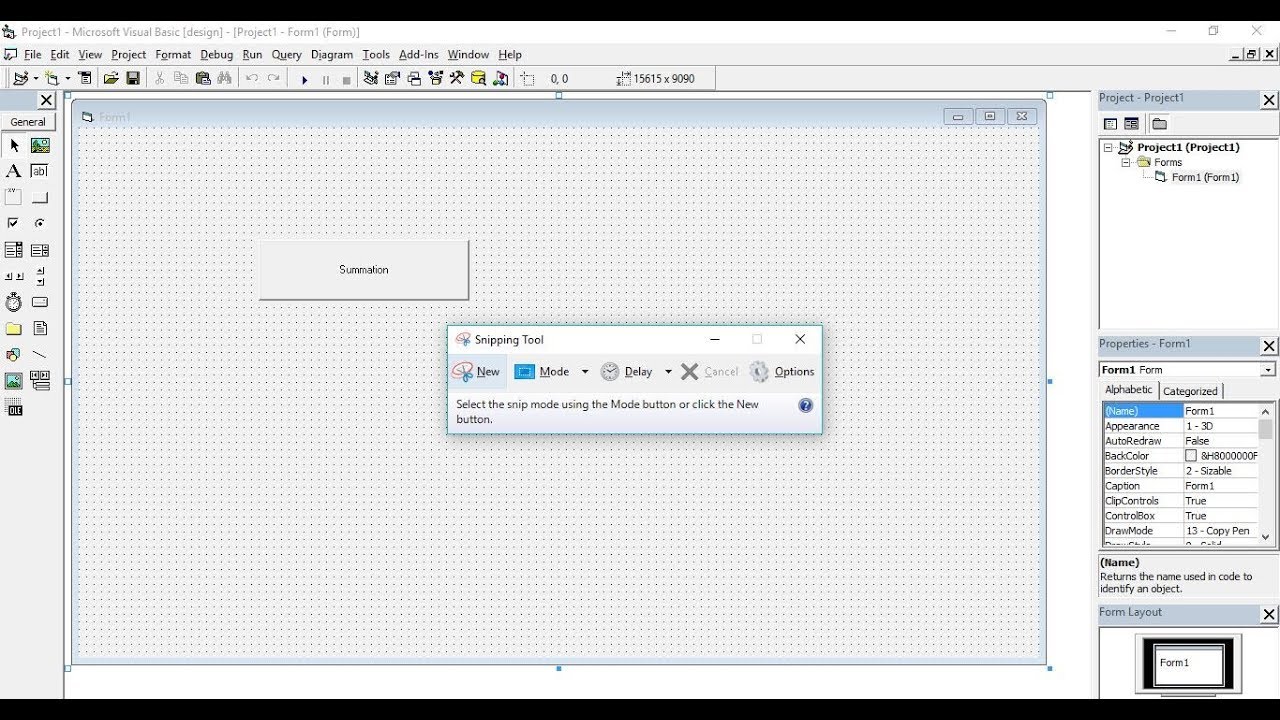1280x720 pixels.
Task: Select the horizontal scrollbar control tool
Action: (x=14, y=276)
